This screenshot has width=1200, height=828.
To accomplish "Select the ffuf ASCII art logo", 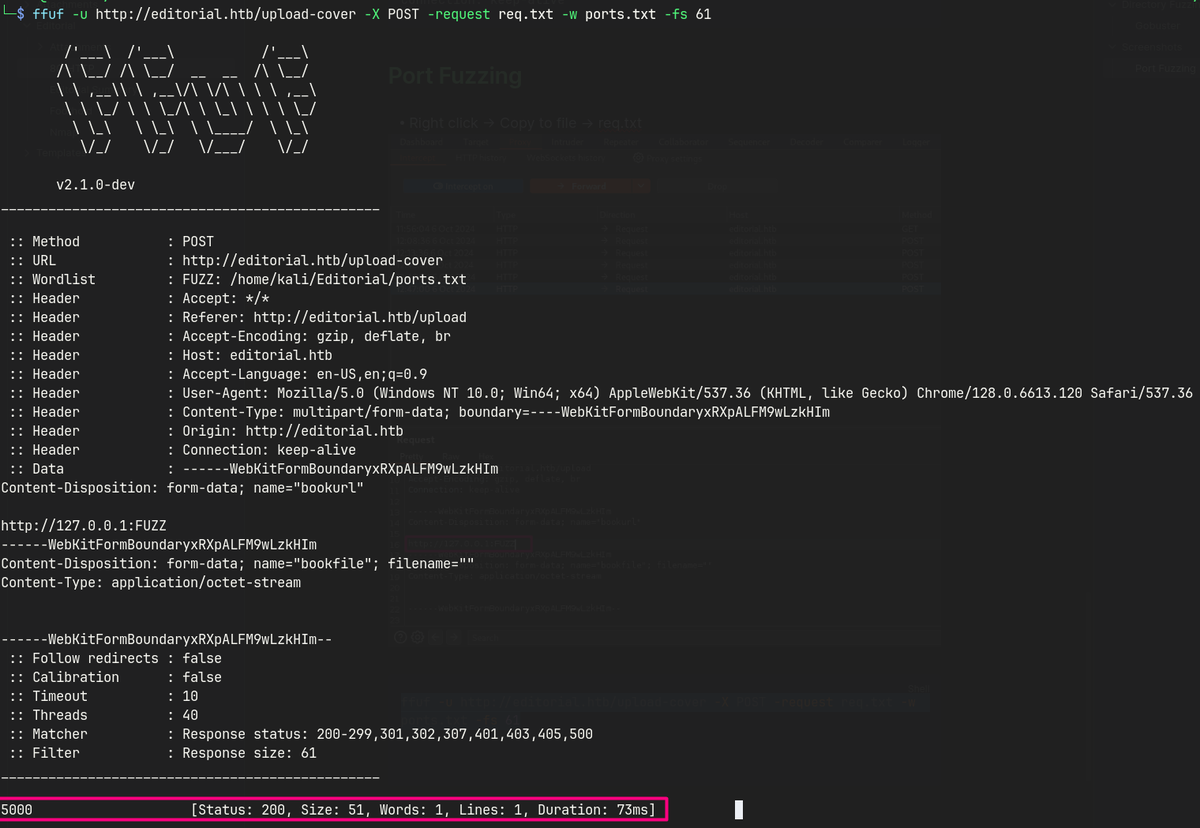I will point(187,100).
